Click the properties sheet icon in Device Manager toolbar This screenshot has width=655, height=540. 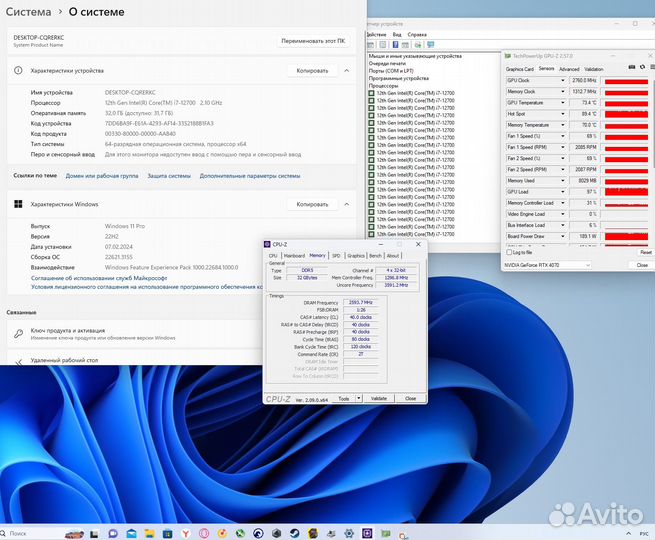coord(382,45)
